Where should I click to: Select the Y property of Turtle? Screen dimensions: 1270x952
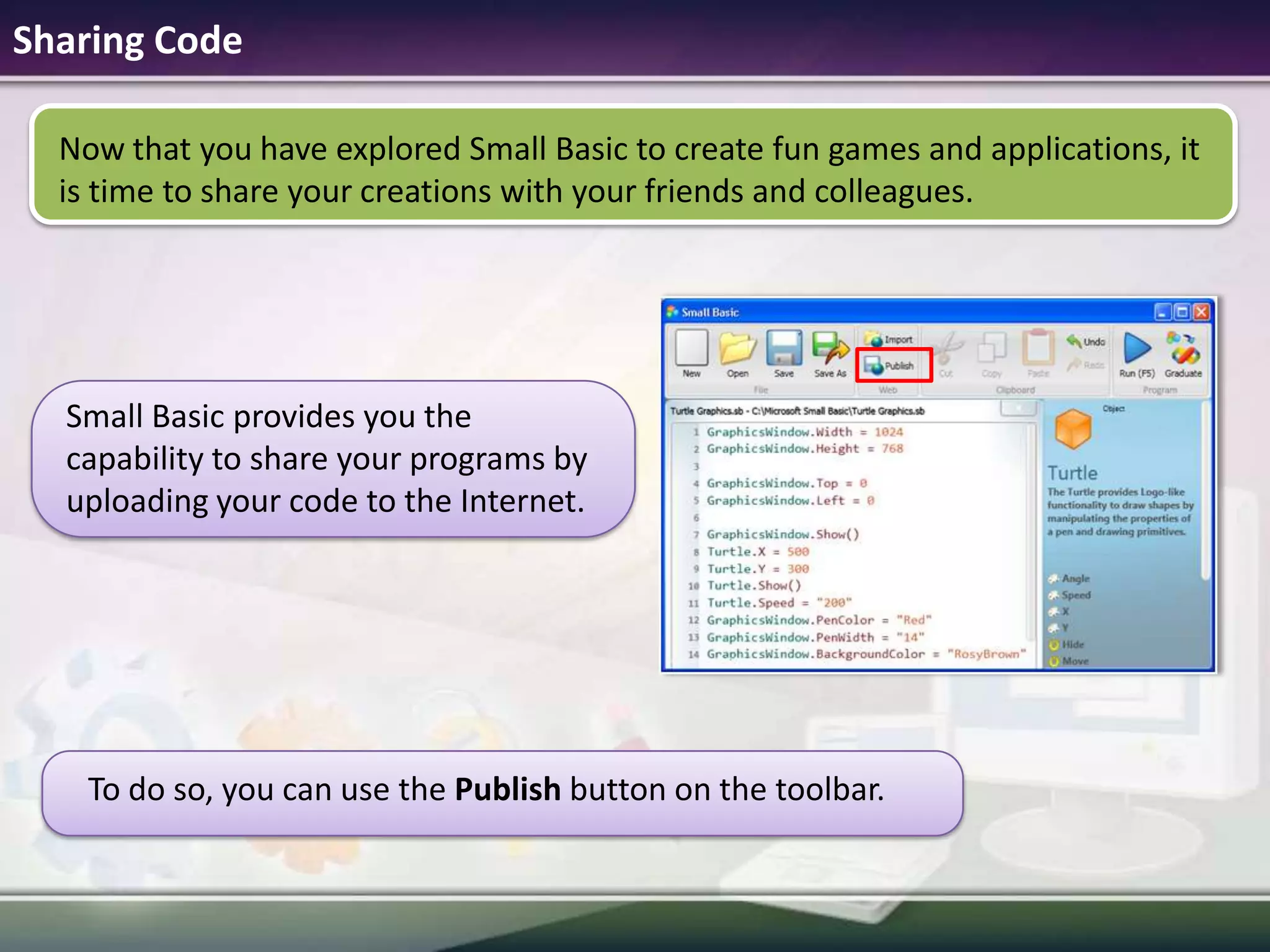point(1059,628)
